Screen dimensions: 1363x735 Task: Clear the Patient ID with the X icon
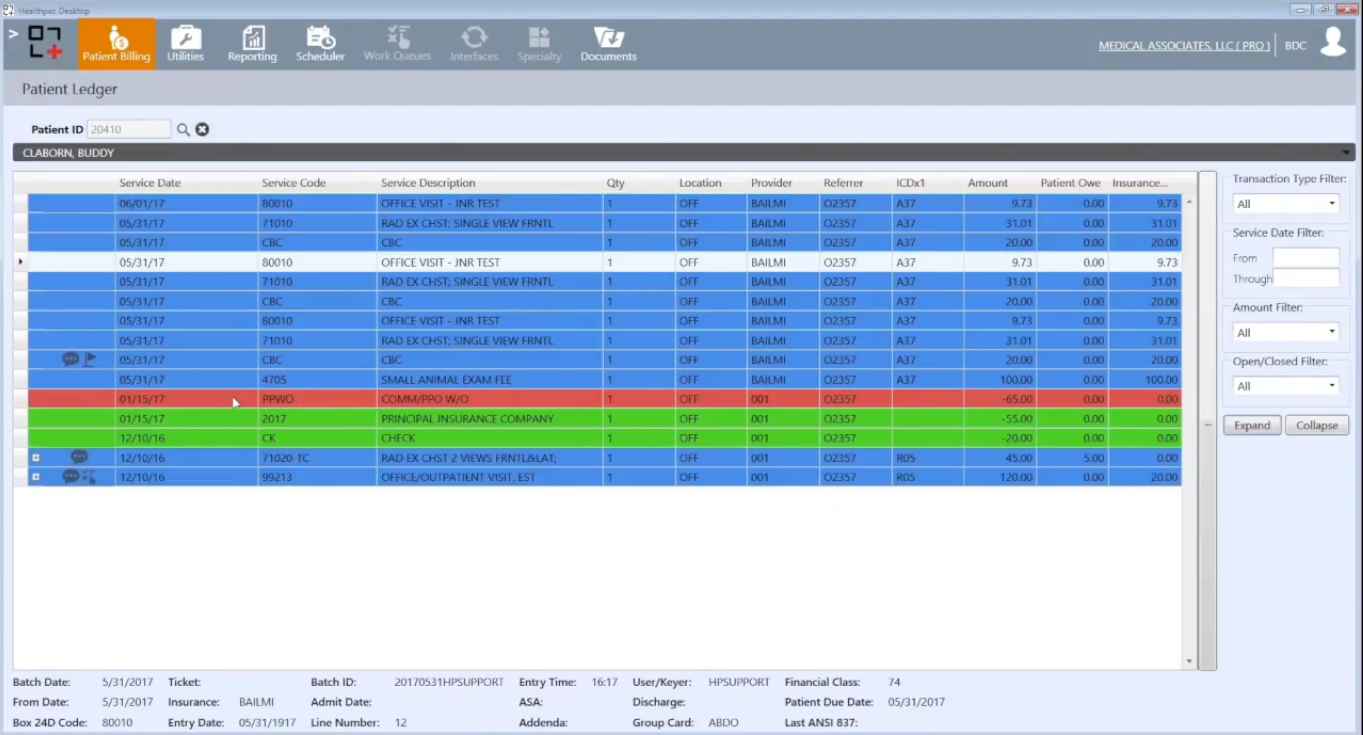[201, 129]
